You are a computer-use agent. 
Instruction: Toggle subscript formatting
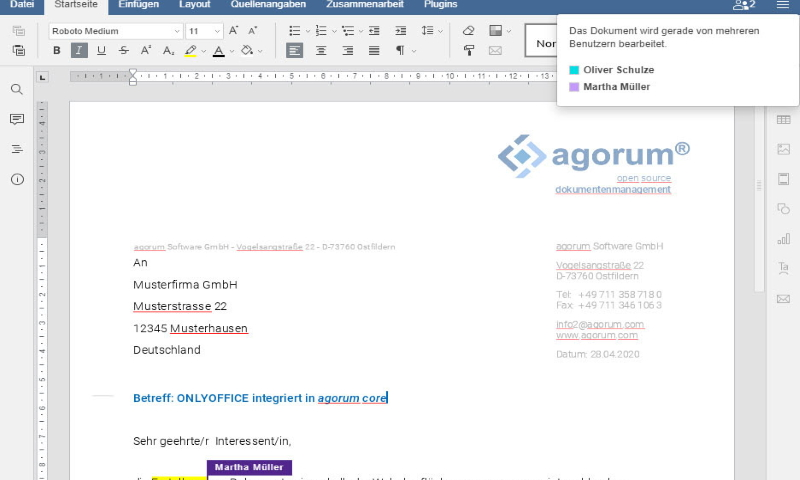point(168,50)
